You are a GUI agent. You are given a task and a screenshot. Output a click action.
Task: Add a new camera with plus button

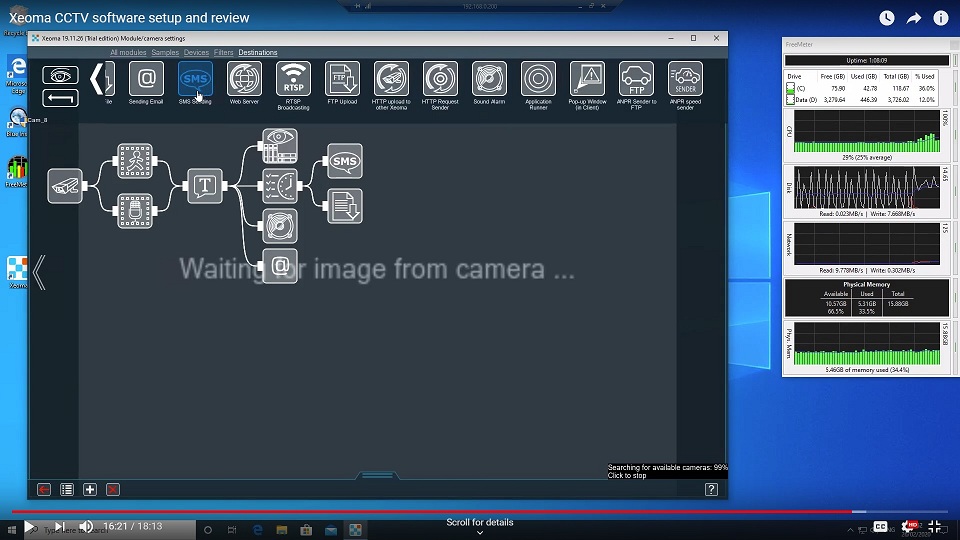point(90,489)
